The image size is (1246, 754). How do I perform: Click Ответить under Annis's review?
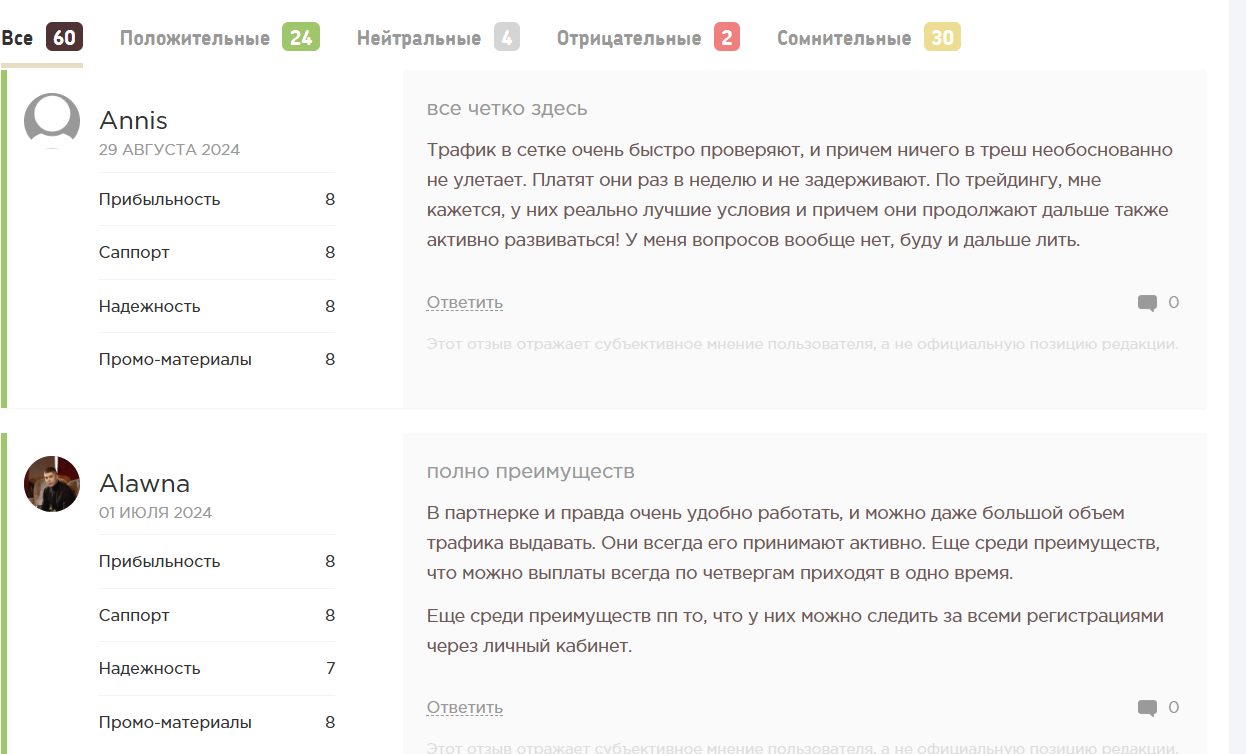tap(465, 303)
